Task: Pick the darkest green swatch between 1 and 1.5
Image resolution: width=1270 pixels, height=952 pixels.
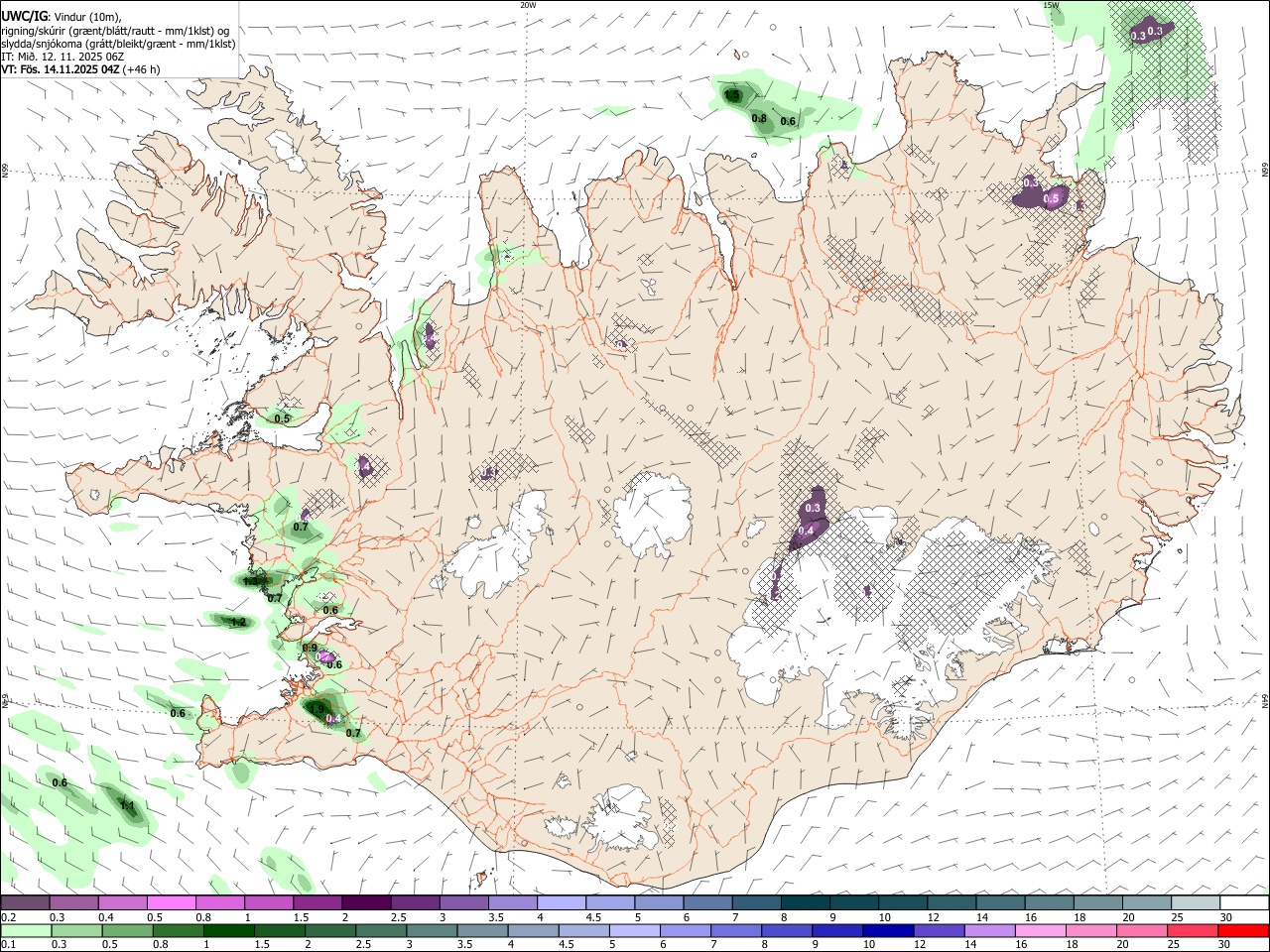Action: click(x=229, y=930)
